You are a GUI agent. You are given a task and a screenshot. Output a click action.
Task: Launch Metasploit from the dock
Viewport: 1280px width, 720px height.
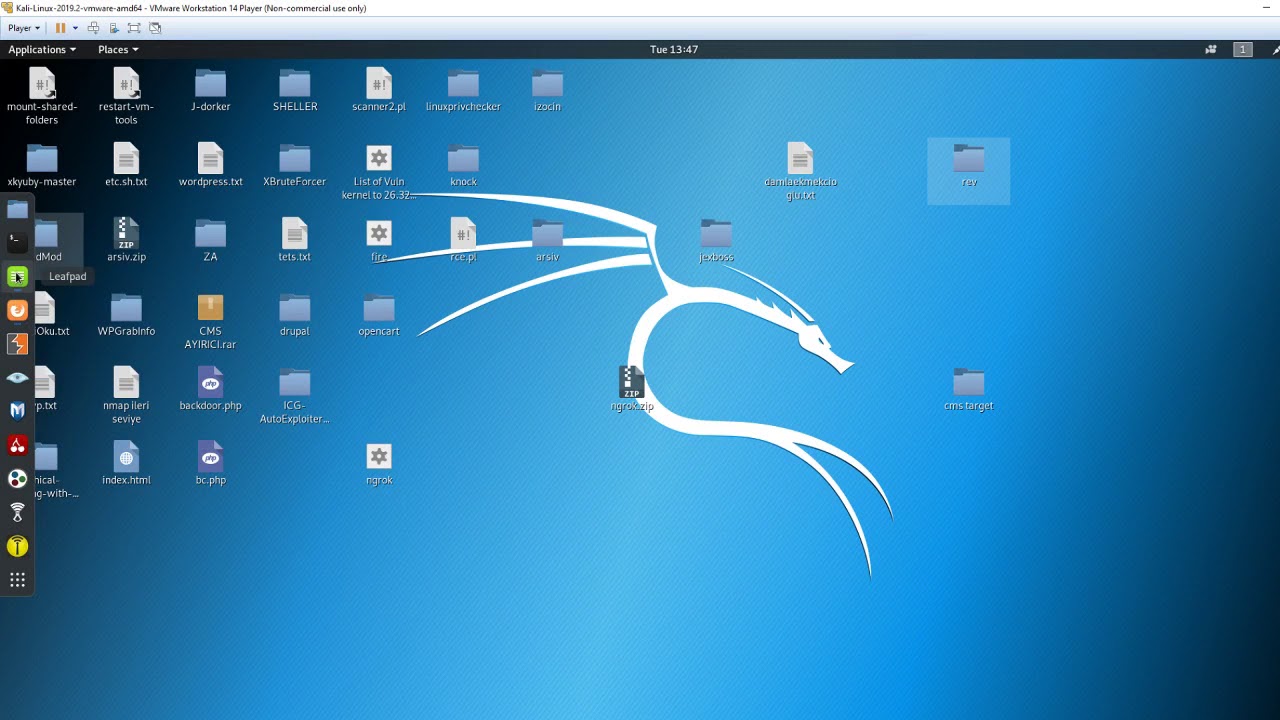click(x=17, y=411)
